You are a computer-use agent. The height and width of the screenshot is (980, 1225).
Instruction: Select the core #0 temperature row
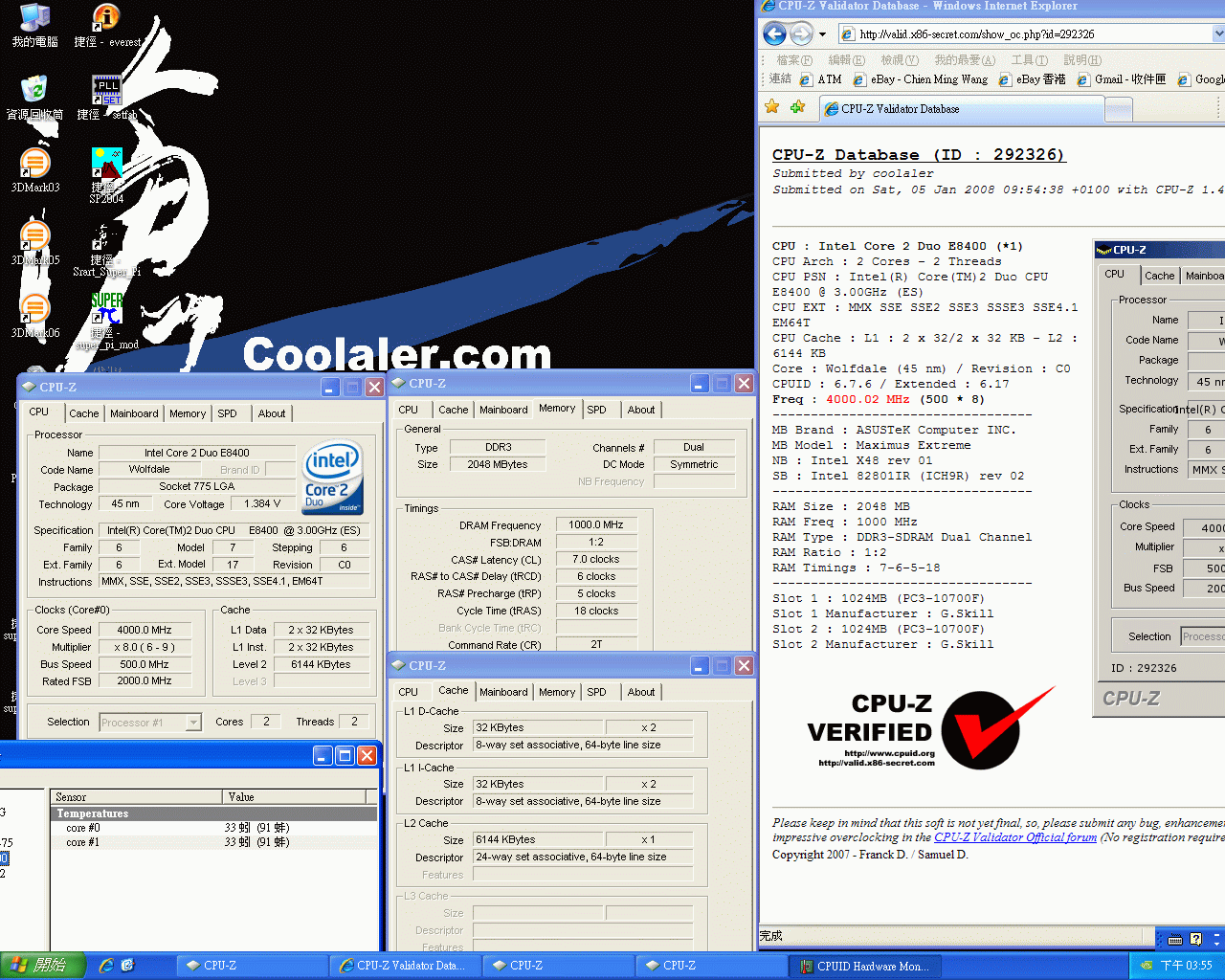pyautogui.click(x=214, y=828)
